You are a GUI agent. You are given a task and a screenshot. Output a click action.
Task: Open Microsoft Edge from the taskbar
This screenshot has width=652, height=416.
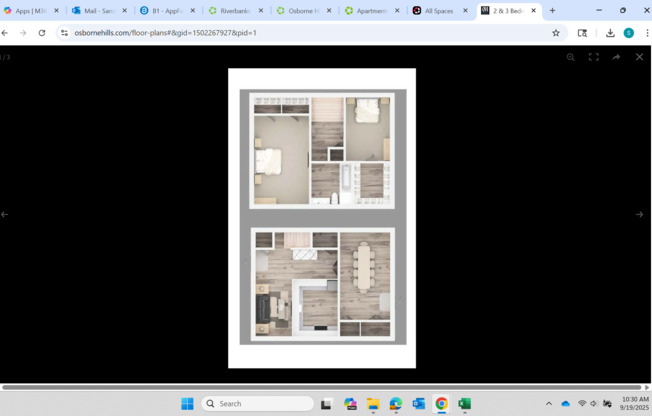(396, 404)
